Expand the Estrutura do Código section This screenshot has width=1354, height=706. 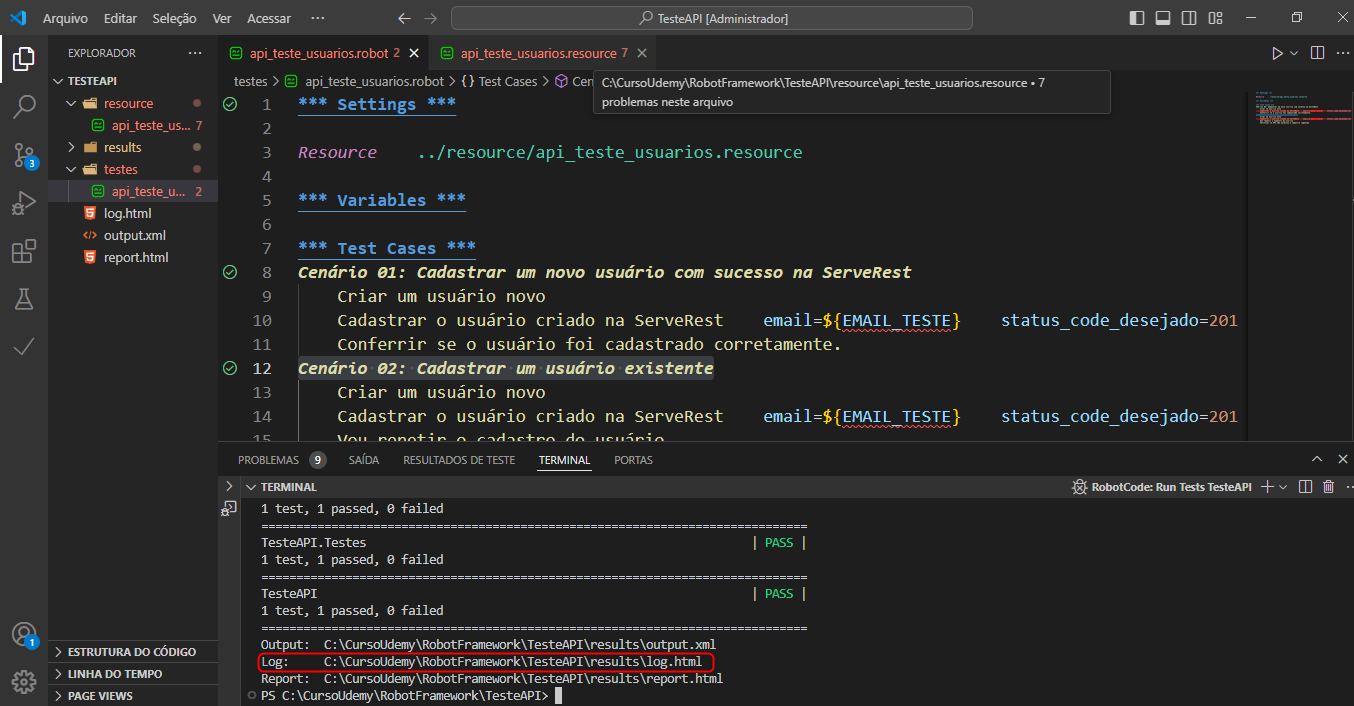(133, 651)
